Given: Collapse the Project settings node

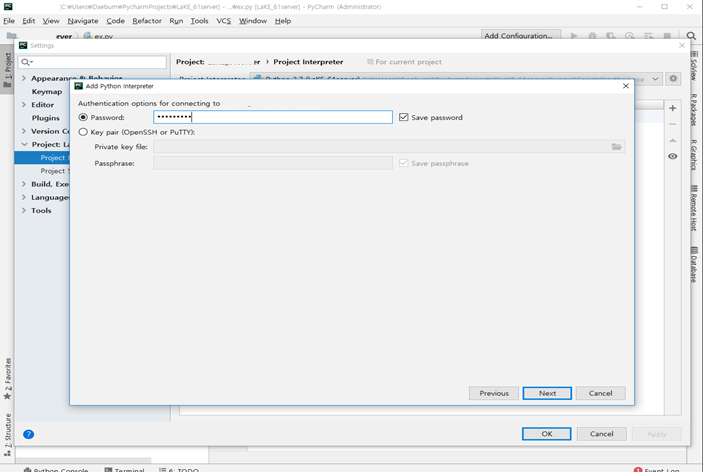Looking at the screenshot, I should (x=24, y=144).
